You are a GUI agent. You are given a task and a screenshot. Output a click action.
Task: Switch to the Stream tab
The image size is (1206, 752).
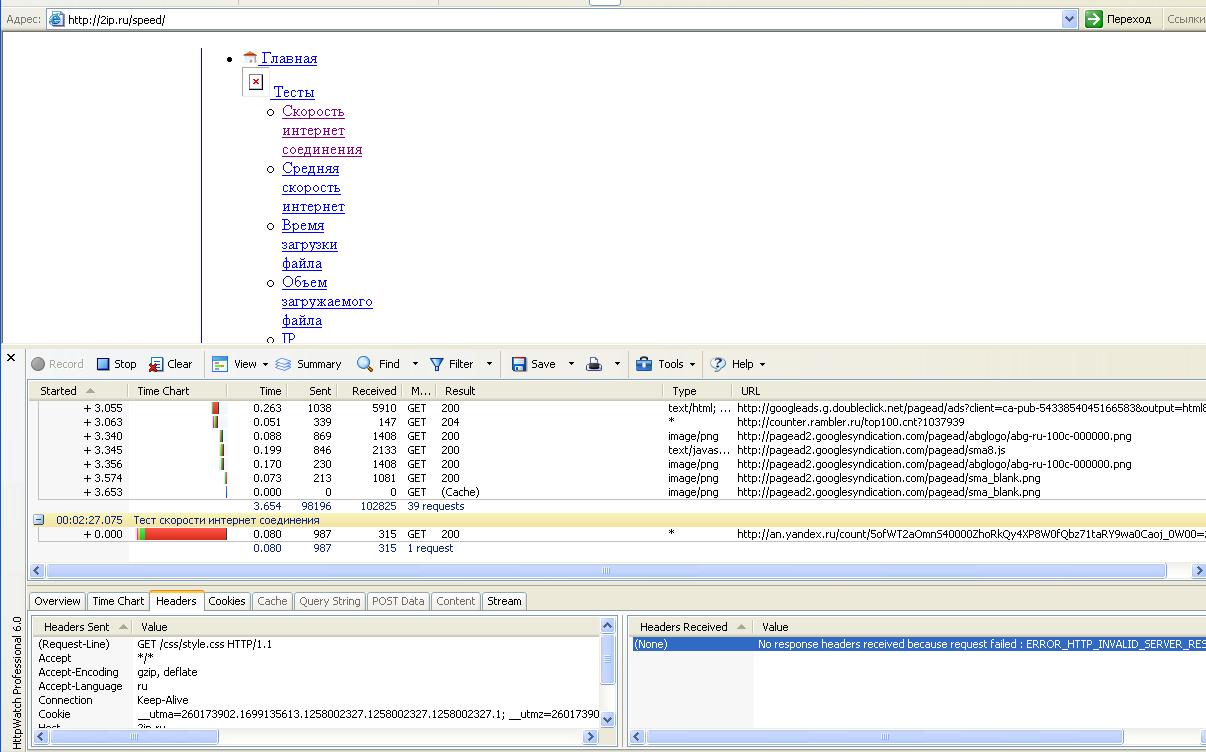pyautogui.click(x=504, y=601)
